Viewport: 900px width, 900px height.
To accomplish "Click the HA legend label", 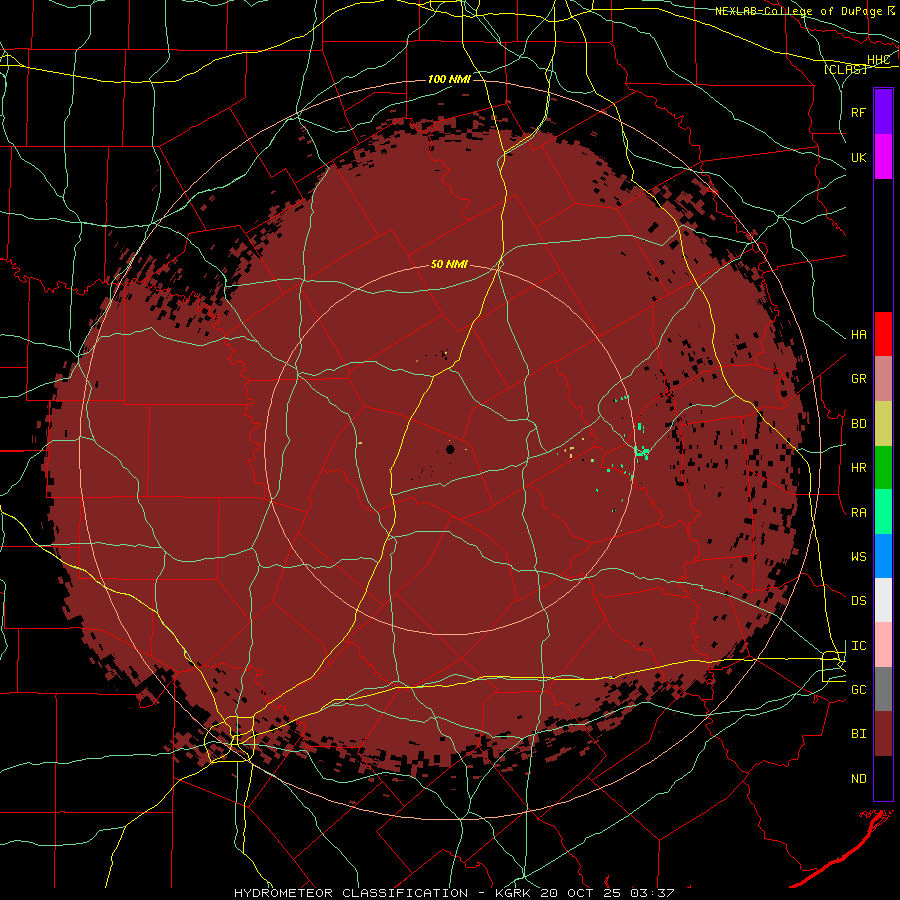I will coord(858,334).
